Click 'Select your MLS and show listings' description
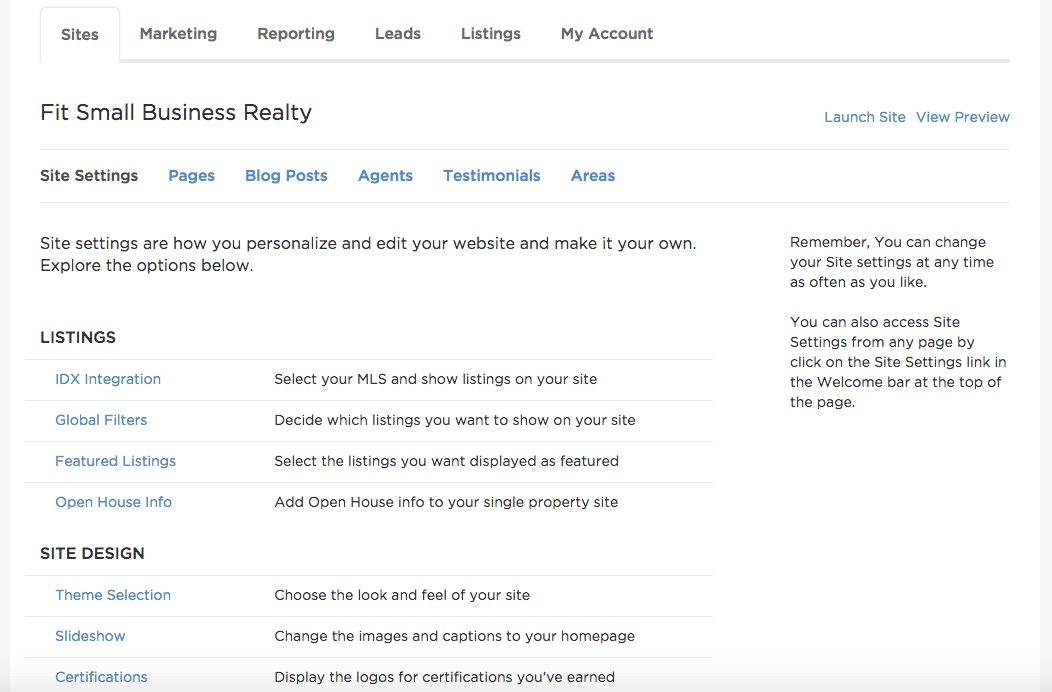1052x692 pixels. pyautogui.click(x=435, y=379)
